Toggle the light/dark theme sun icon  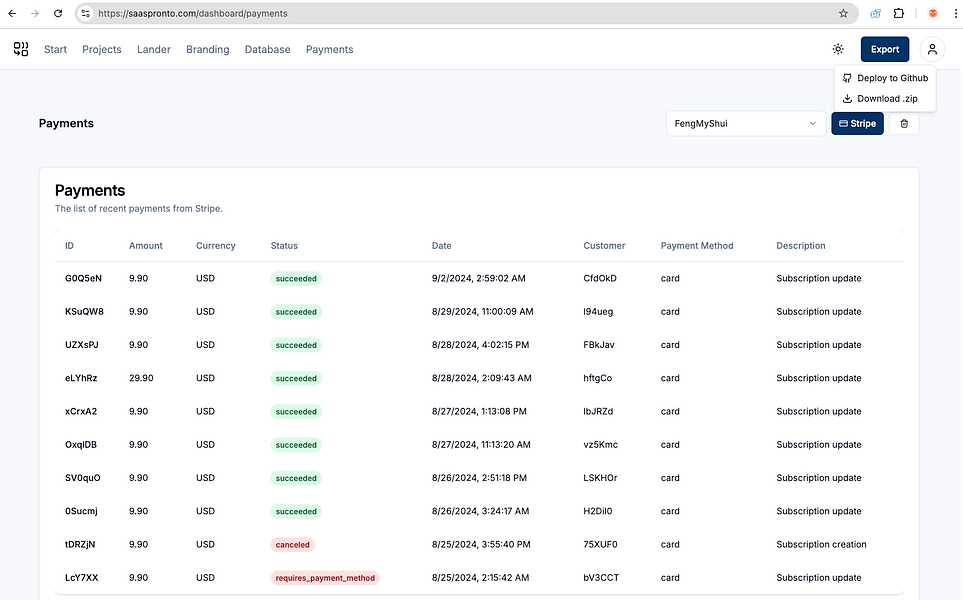[x=837, y=49]
